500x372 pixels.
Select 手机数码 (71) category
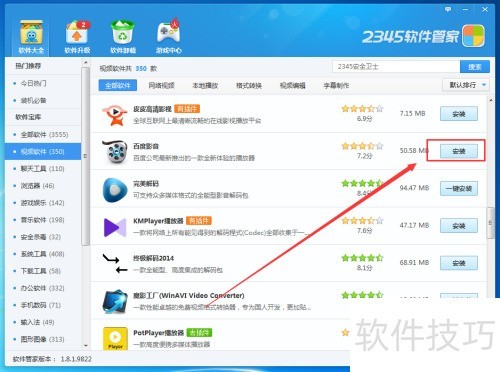pos(43,305)
